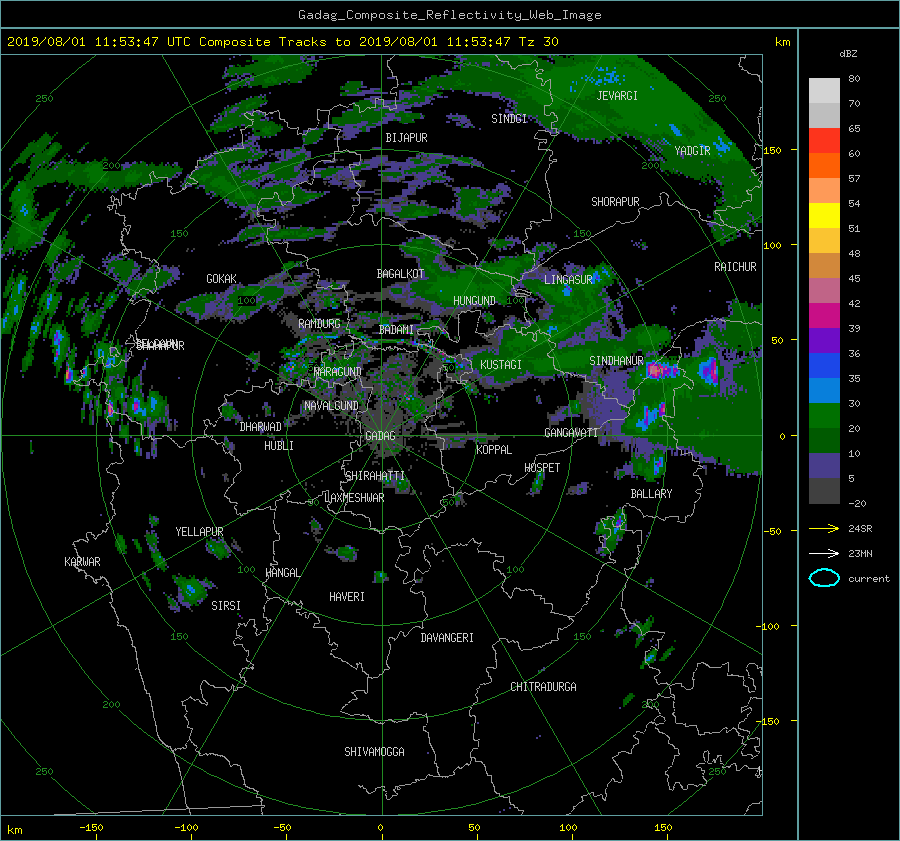This screenshot has height=841, width=900.
Task: Click the HUNGUND city label
Action: (x=474, y=301)
